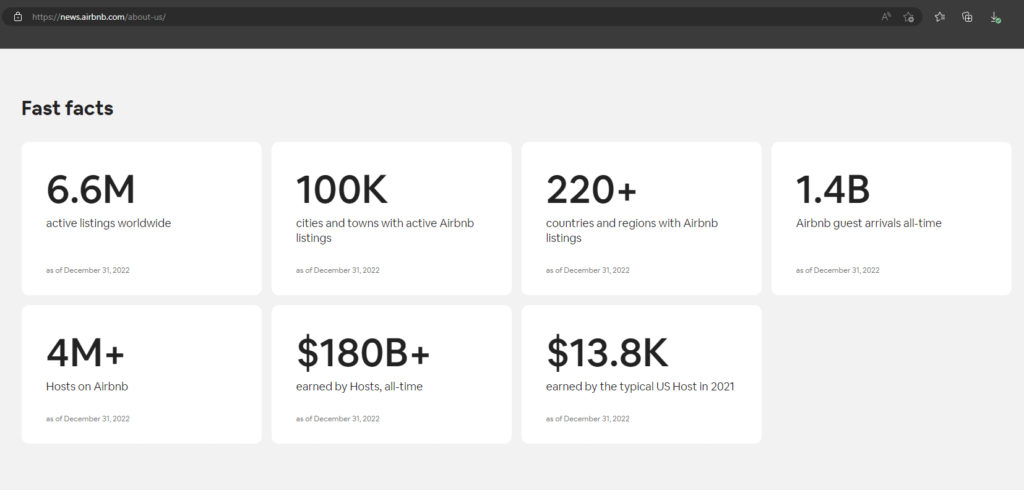Click the news.airbnb.com address bar URL
1024x490 pixels.
[99, 16]
